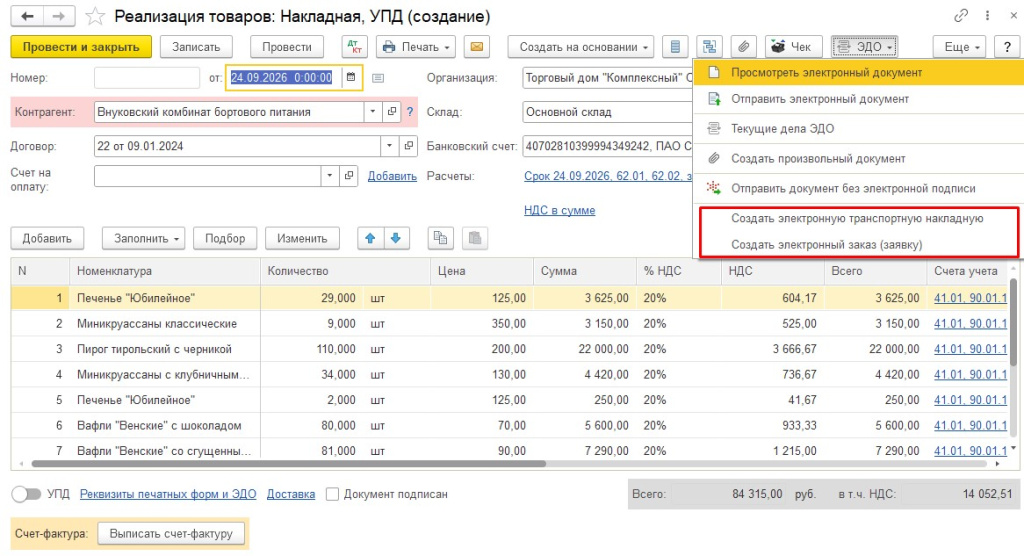Click НДС в сумме link

[560, 210]
